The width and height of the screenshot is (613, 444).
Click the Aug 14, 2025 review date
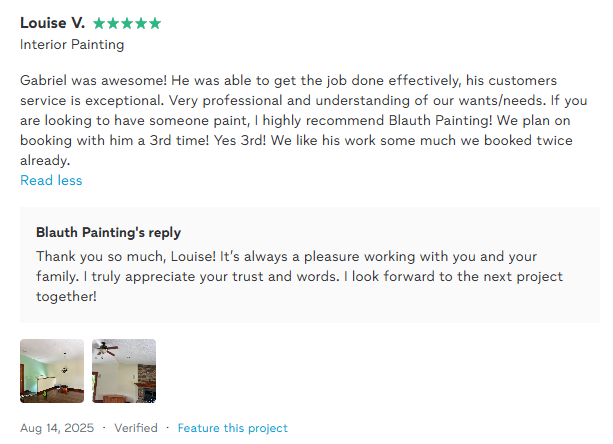click(x=57, y=428)
